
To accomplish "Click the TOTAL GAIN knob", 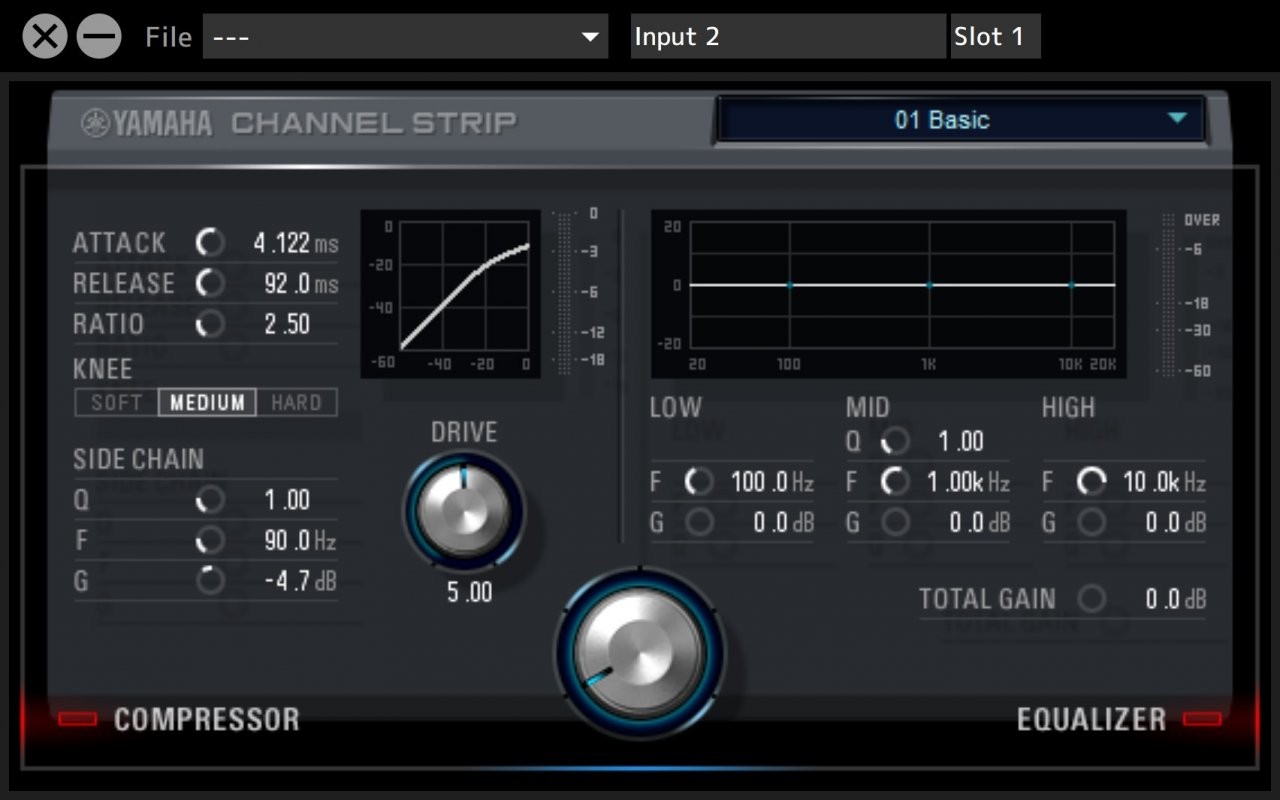I will pos(1091,599).
